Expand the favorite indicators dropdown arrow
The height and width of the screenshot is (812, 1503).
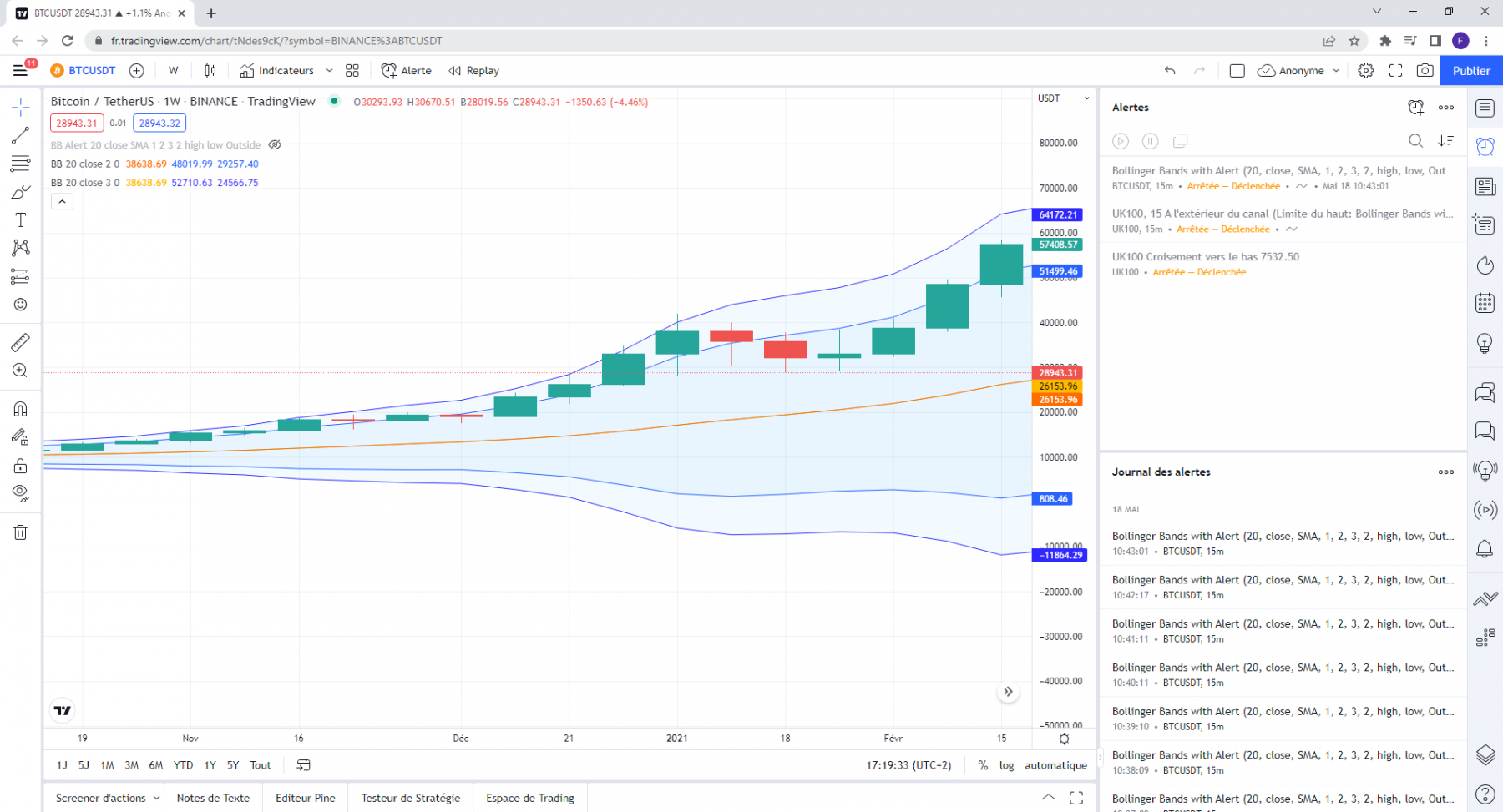pos(329,71)
